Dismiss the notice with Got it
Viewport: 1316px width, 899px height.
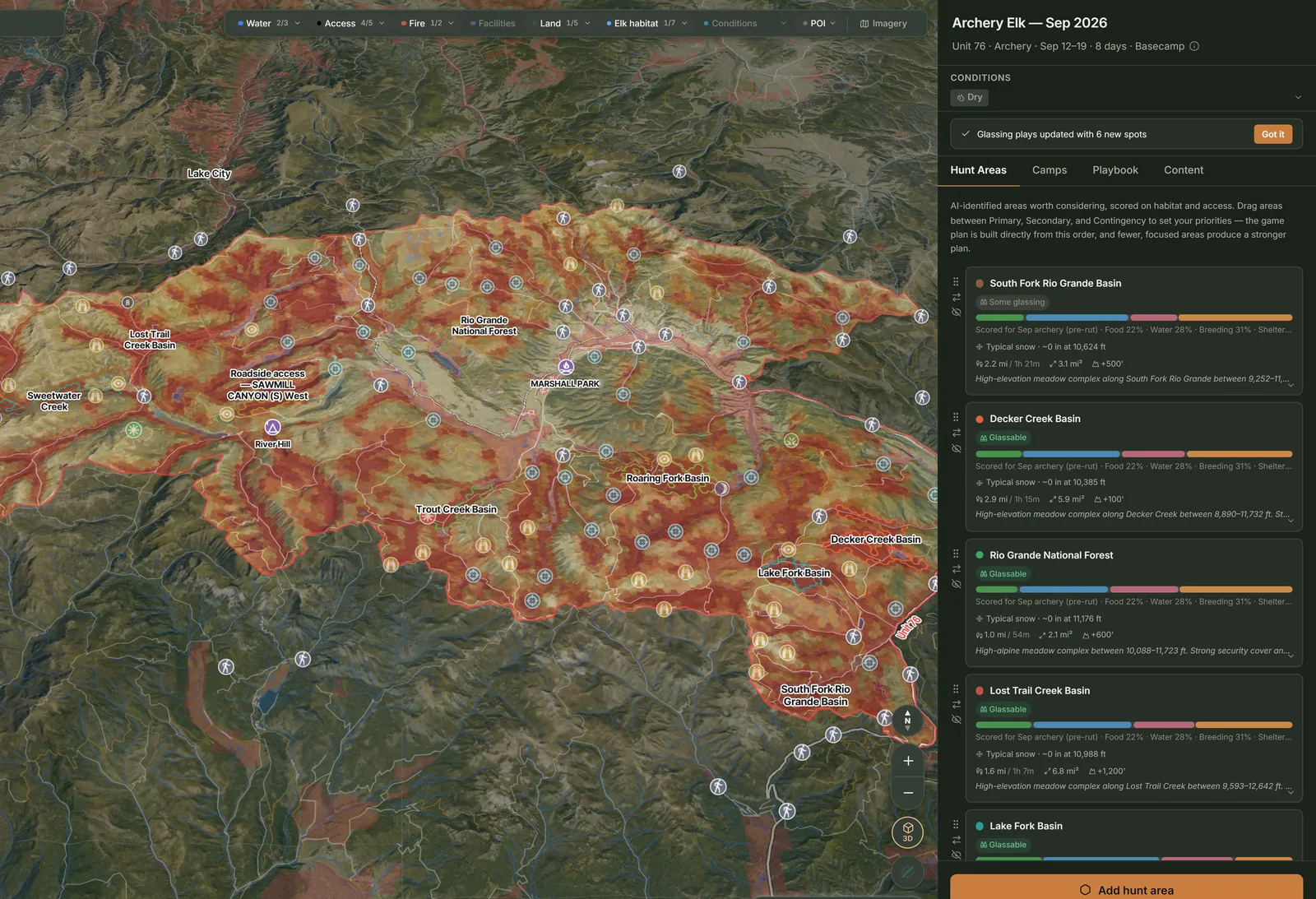point(1272,134)
